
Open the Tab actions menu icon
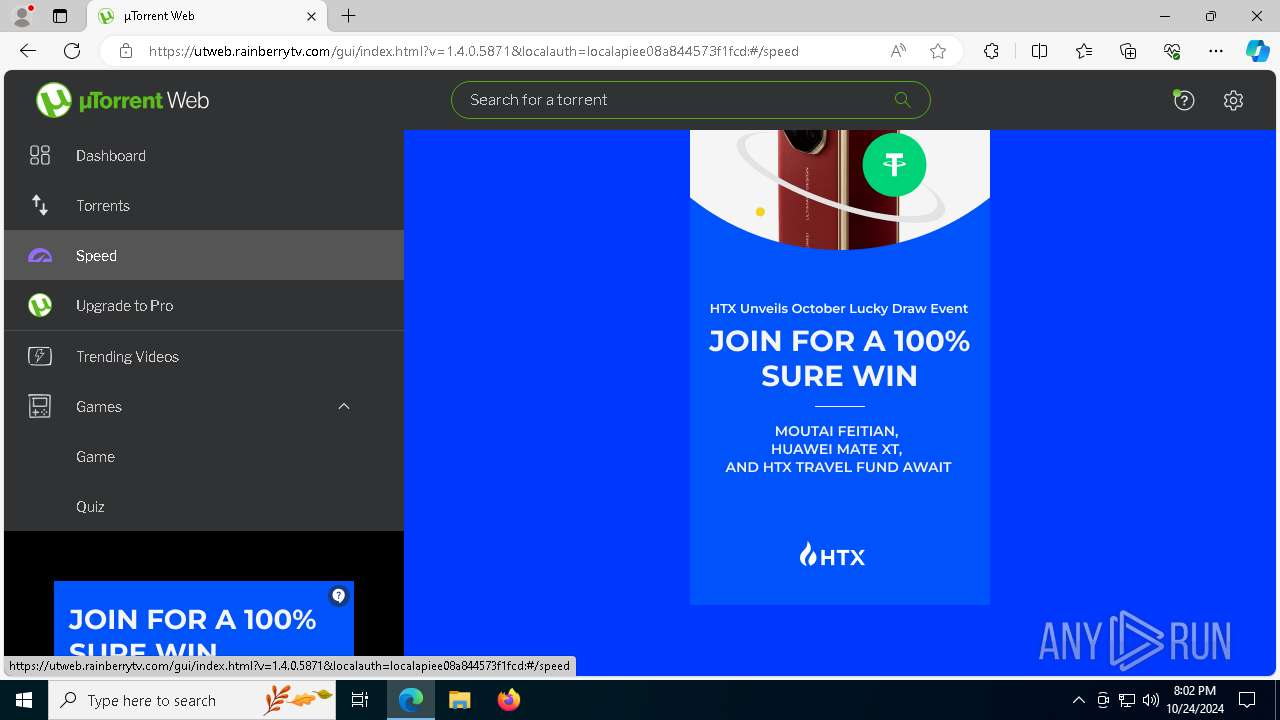click(x=60, y=16)
